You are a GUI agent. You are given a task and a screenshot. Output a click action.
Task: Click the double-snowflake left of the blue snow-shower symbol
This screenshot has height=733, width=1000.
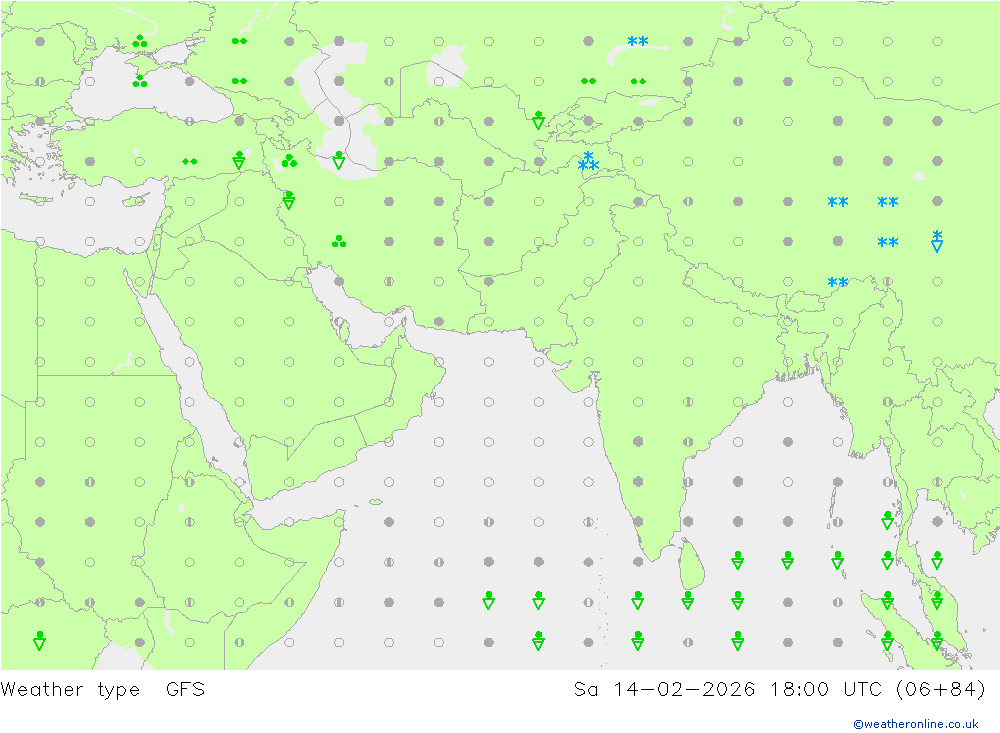(x=887, y=242)
